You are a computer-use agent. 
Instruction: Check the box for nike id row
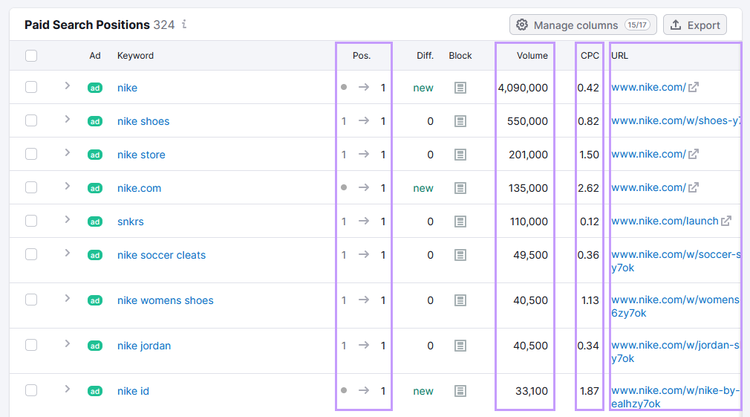click(x=31, y=391)
